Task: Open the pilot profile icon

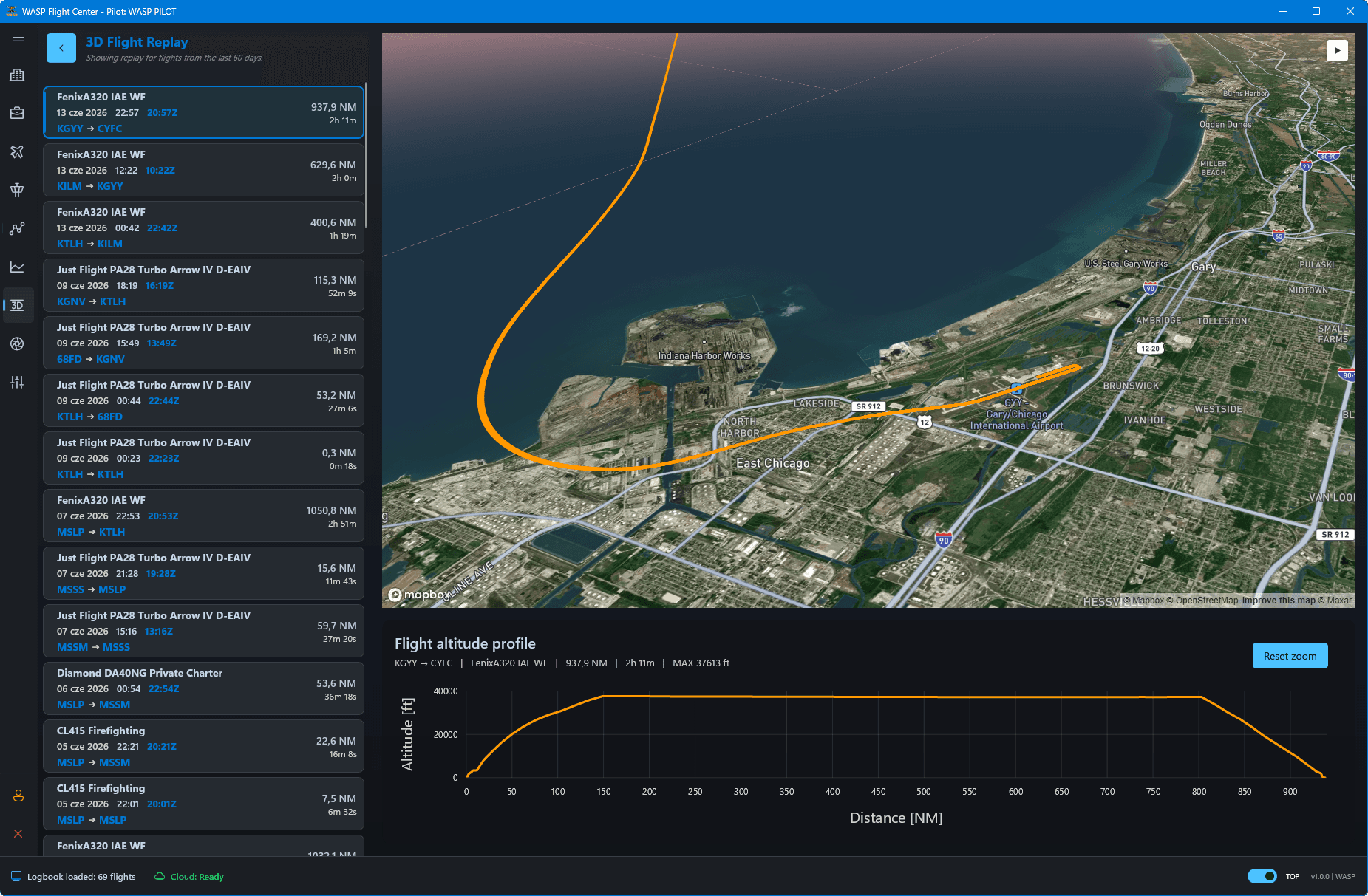Action: click(18, 796)
